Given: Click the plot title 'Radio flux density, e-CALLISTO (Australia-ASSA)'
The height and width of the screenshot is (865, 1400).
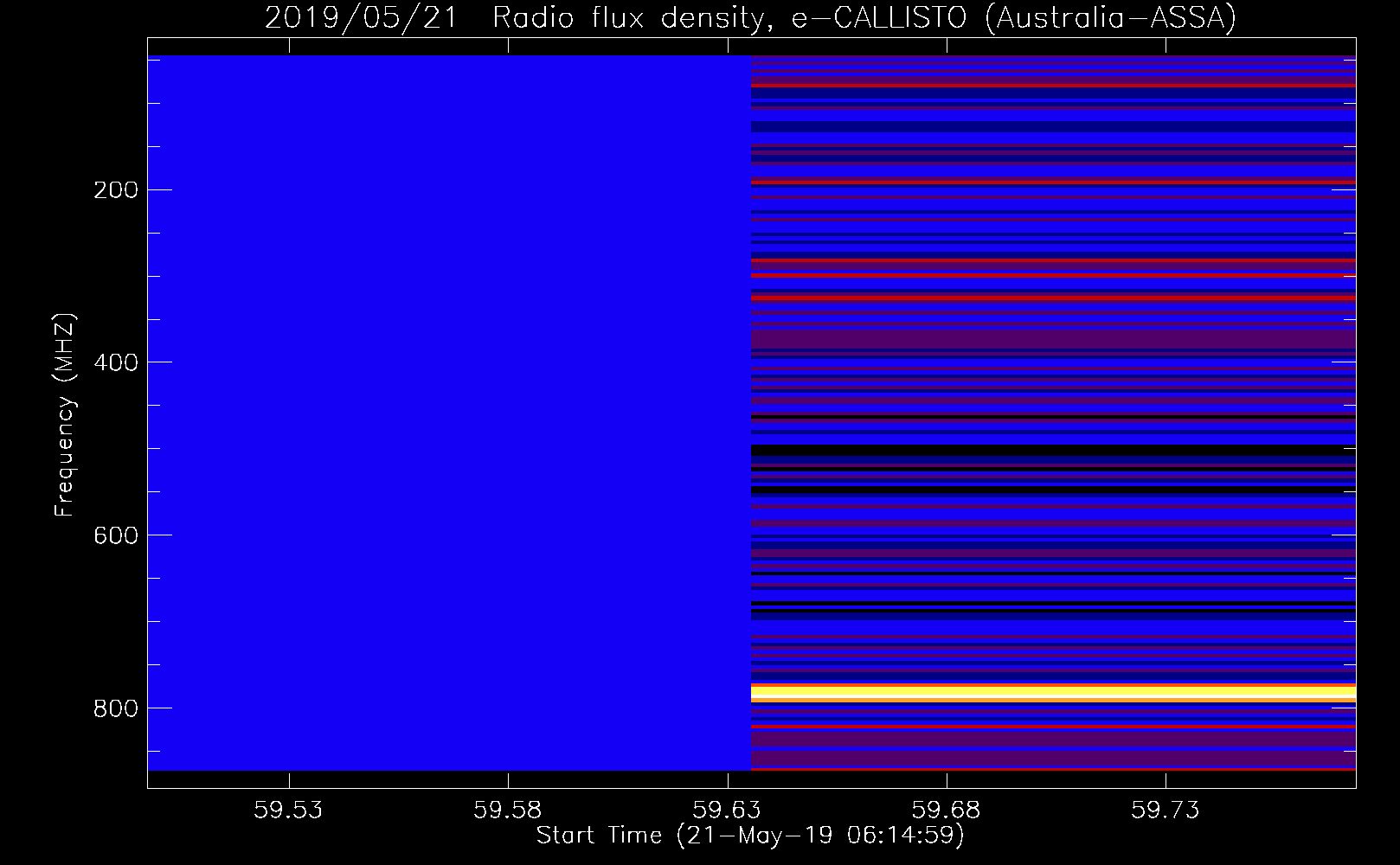Looking at the screenshot, I should 864,17.
